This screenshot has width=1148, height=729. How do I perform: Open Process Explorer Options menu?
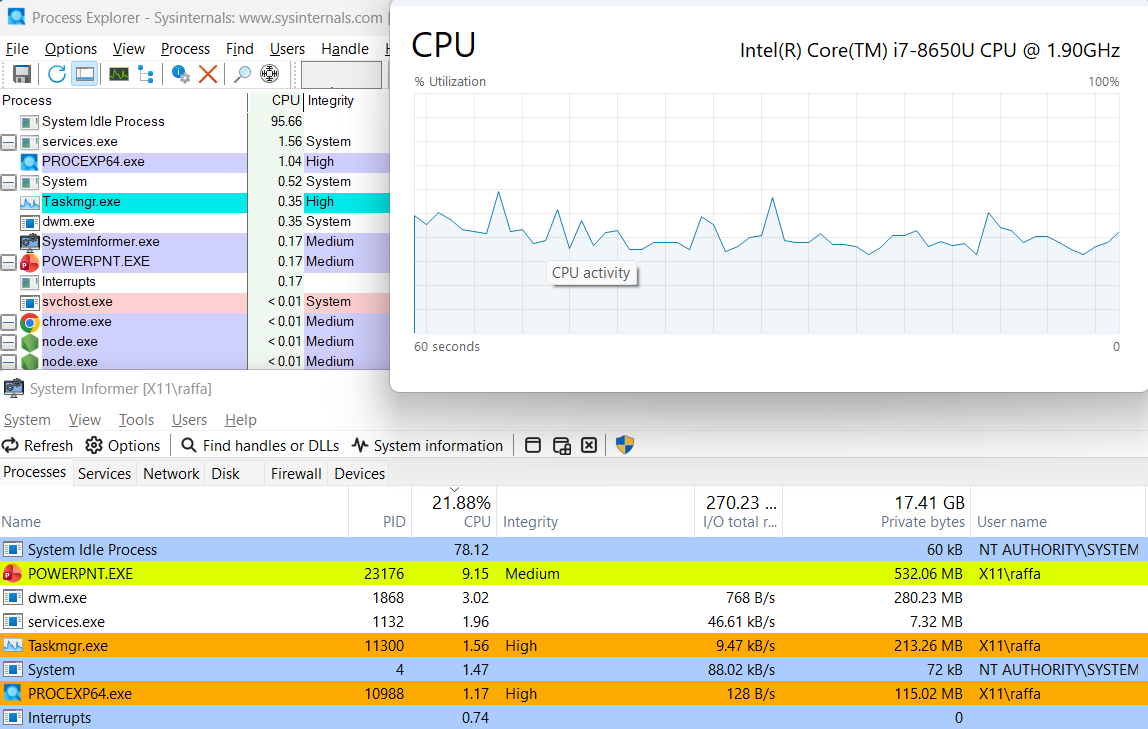pyautogui.click(x=71, y=49)
